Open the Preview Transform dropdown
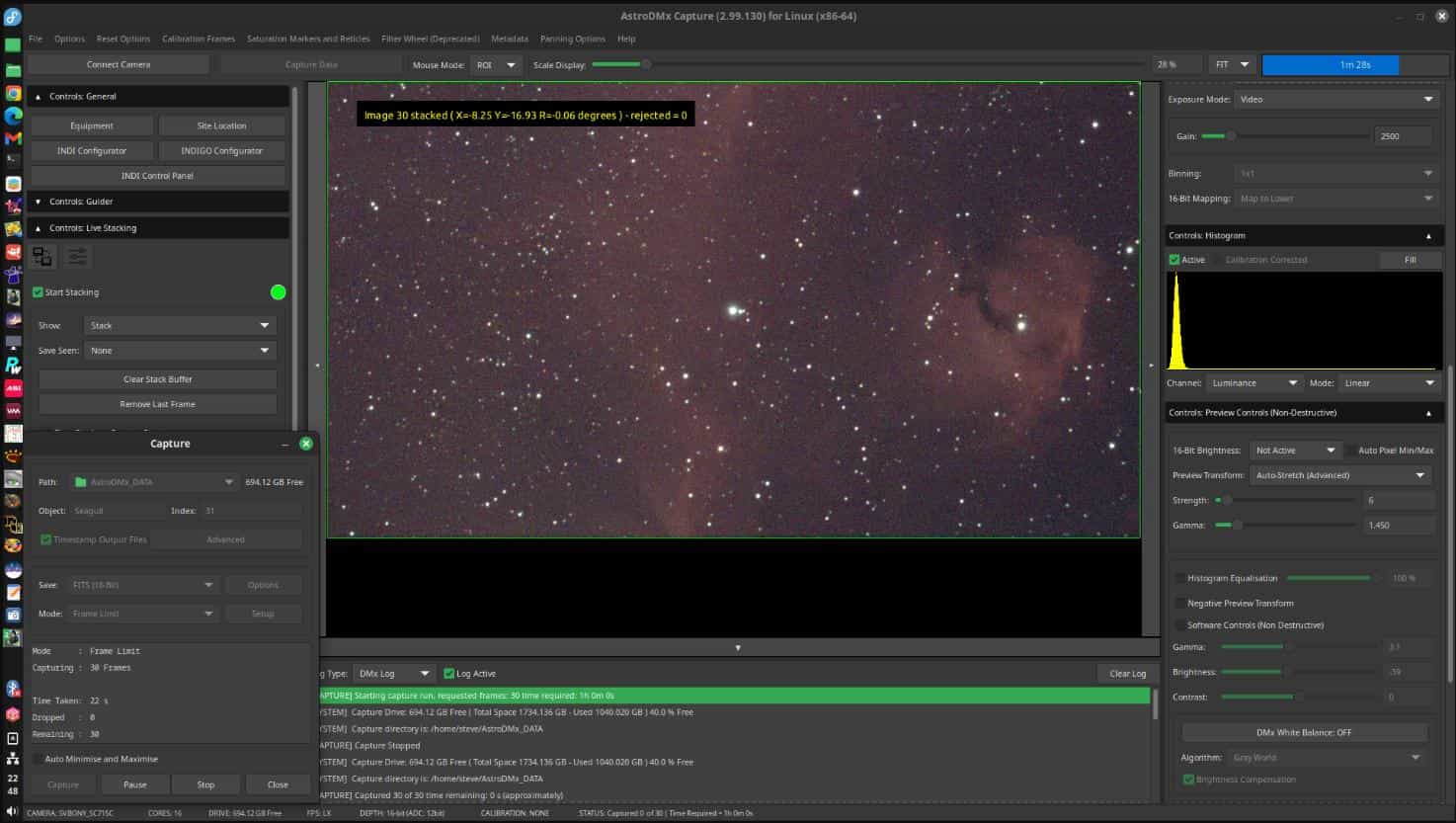The height and width of the screenshot is (823, 1456). [1339, 475]
